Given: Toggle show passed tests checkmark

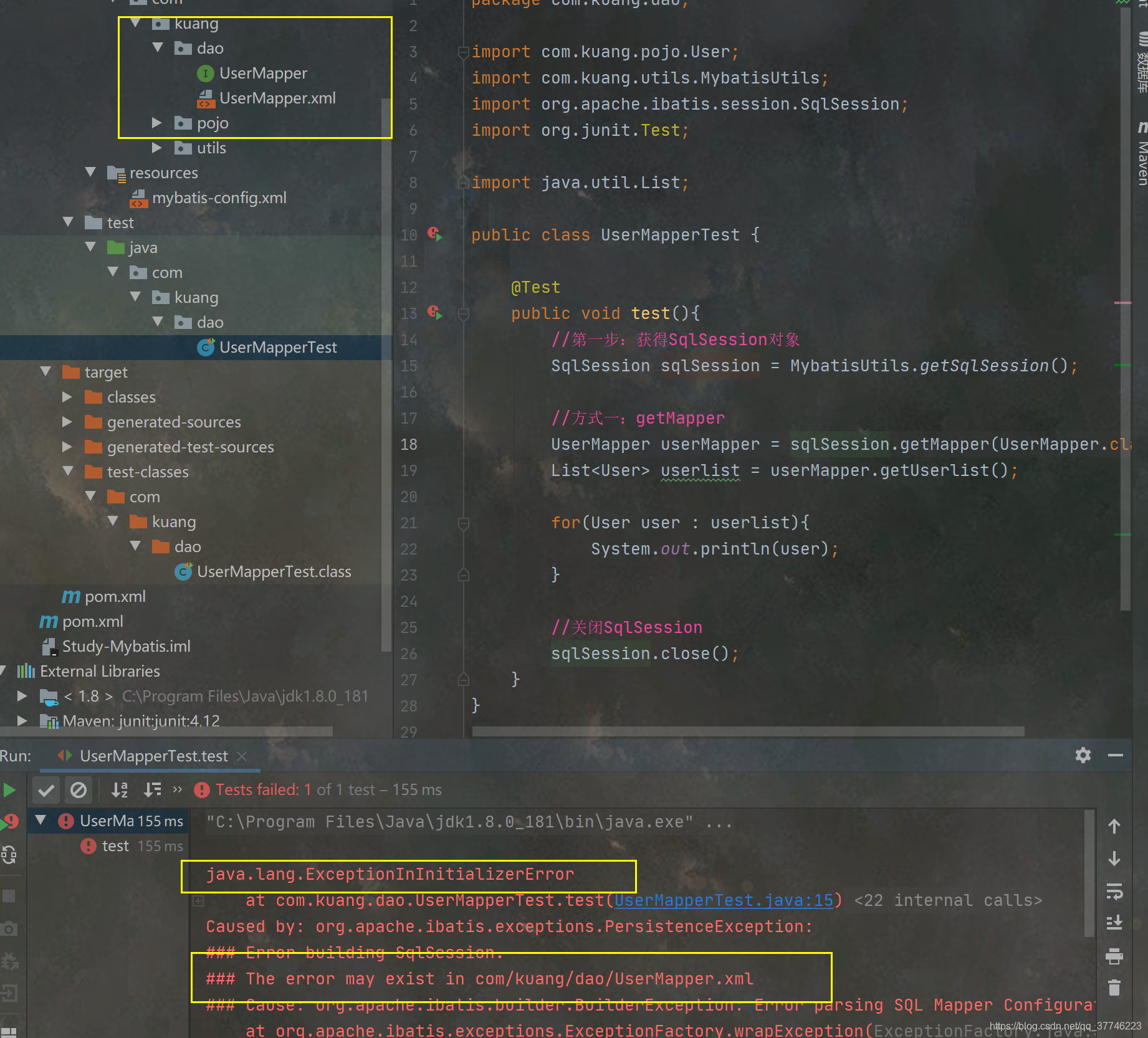Looking at the screenshot, I should (x=46, y=791).
